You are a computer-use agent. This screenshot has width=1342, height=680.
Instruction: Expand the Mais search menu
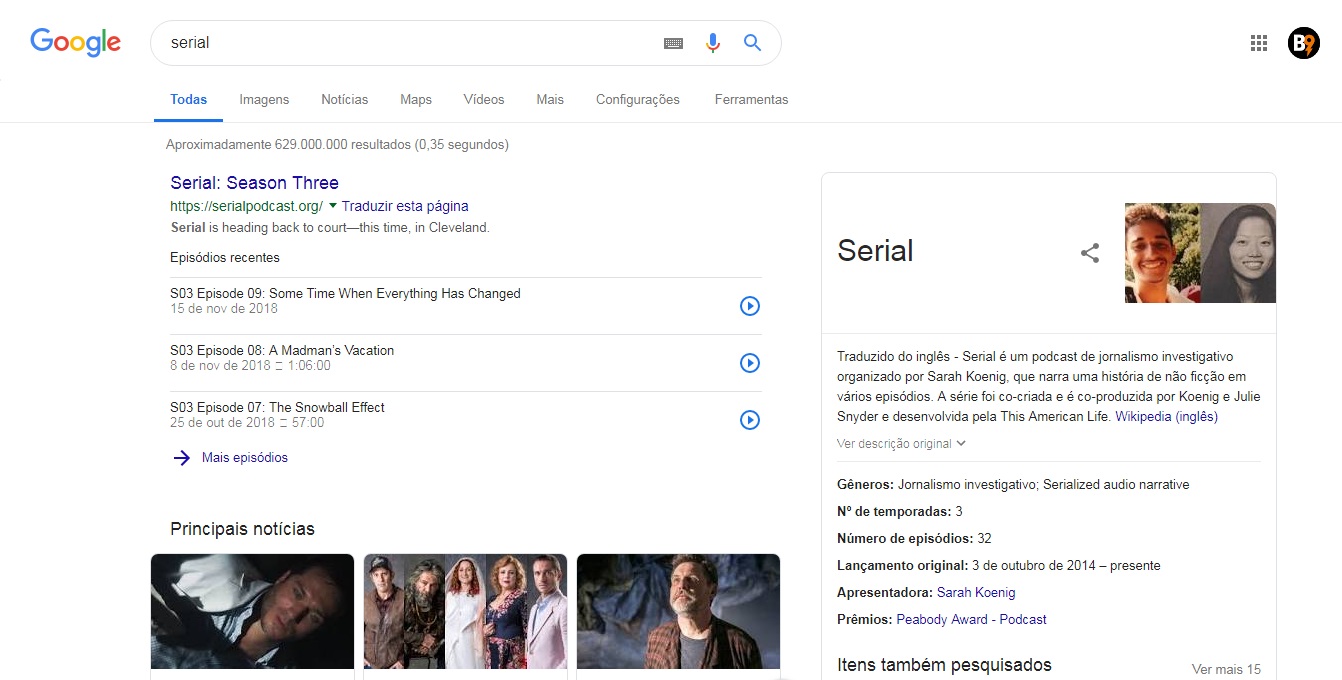click(550, 100)
